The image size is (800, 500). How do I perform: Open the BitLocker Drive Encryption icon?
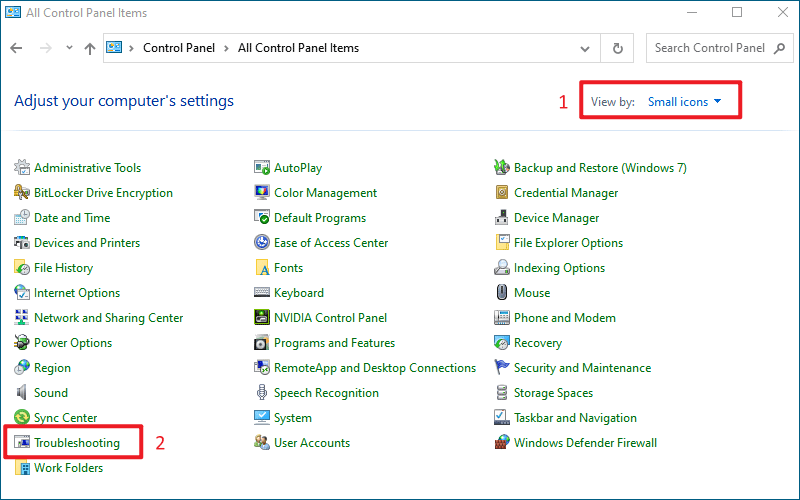coord(22,192)
